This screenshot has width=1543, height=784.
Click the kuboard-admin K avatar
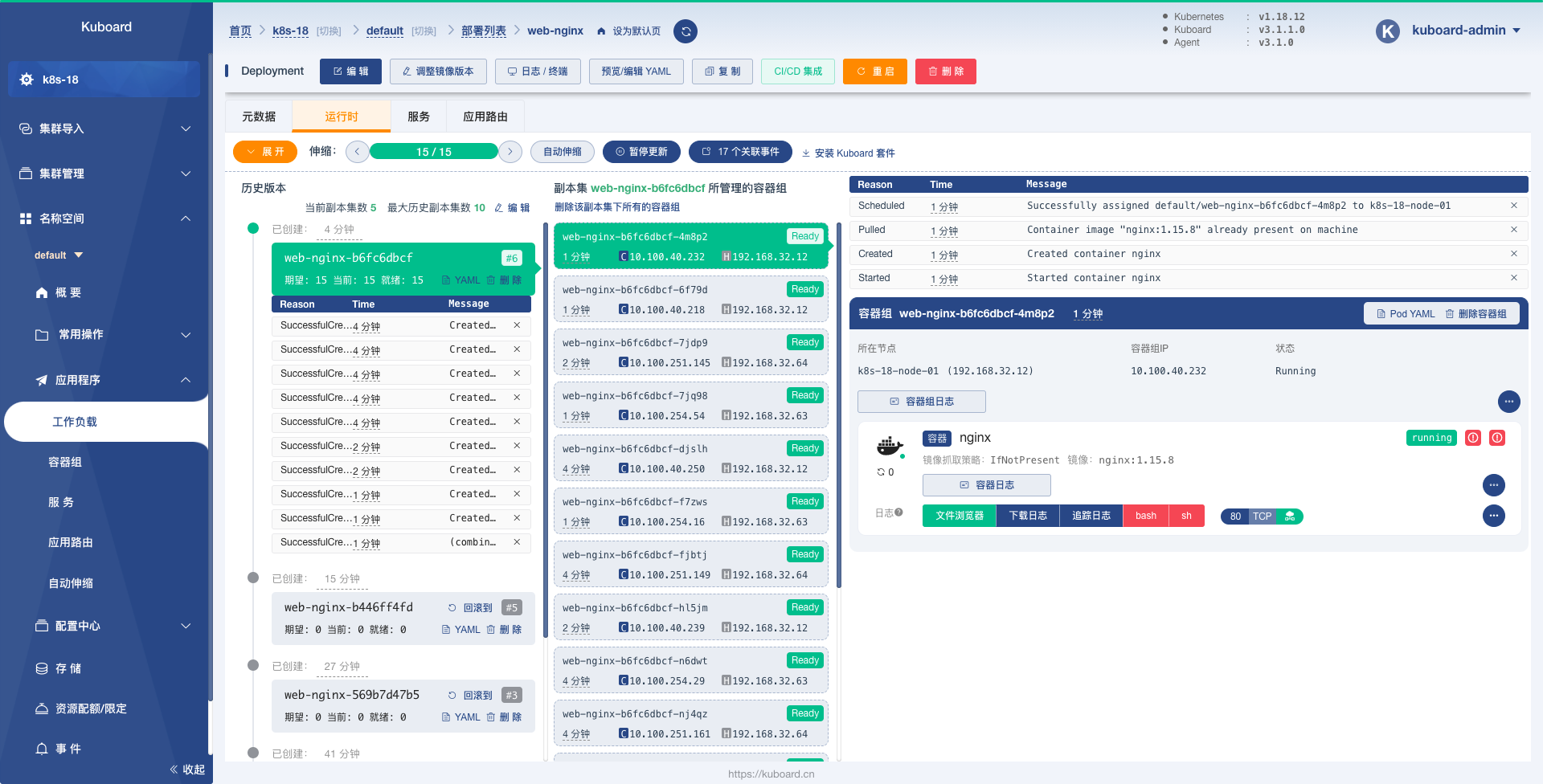(1388, 31)
